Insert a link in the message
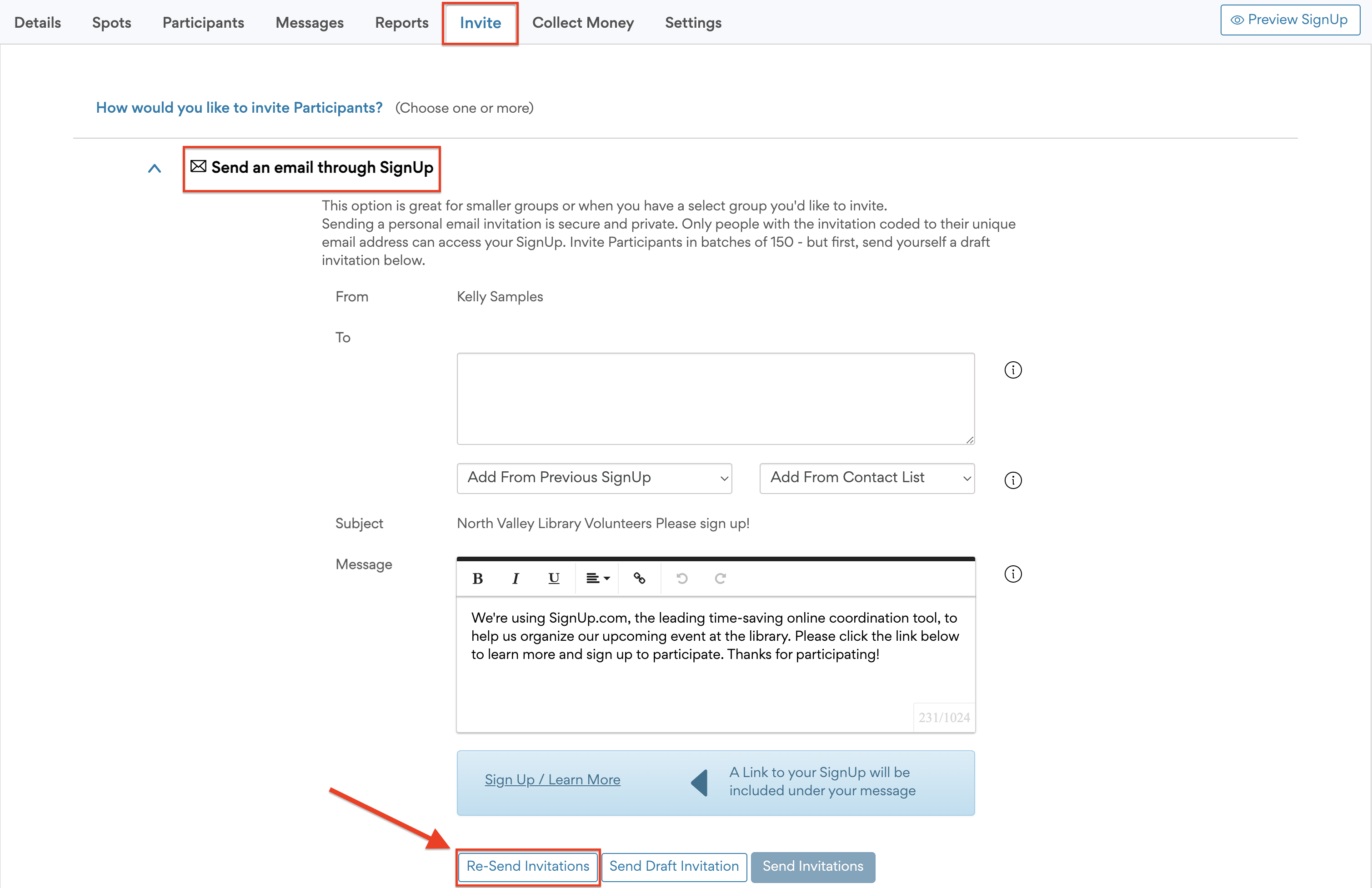Screen dimensions: 1372x888 pos(639,578)
